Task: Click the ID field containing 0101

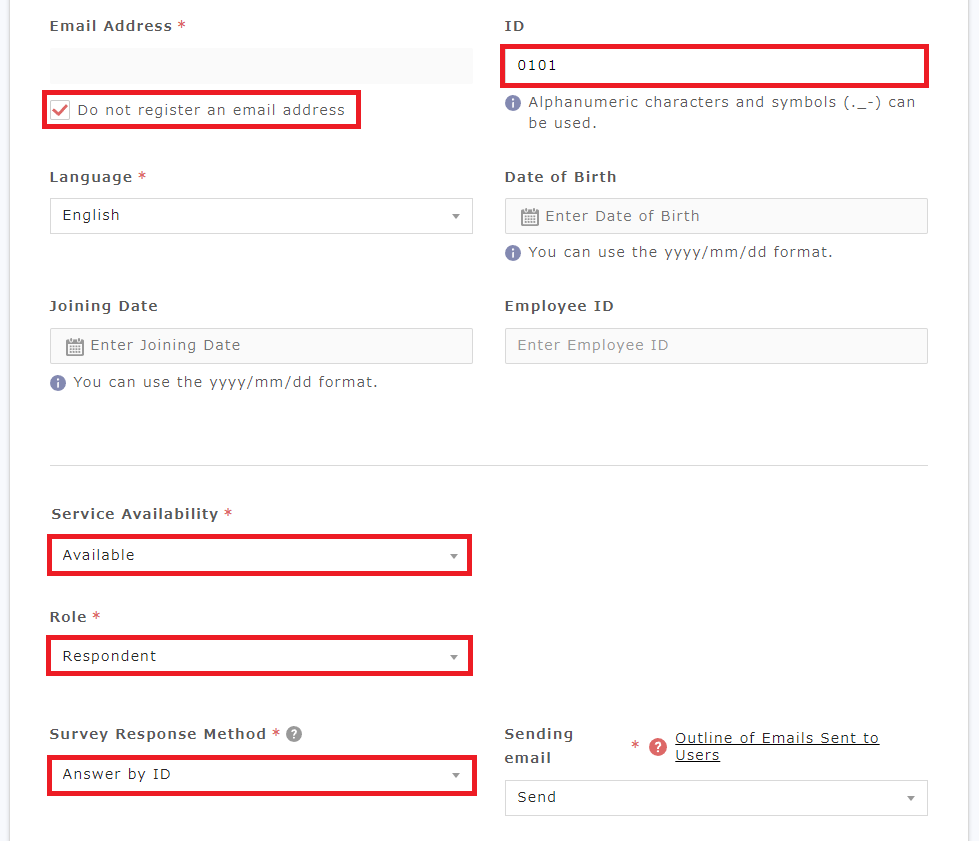Action: point(715,66)
